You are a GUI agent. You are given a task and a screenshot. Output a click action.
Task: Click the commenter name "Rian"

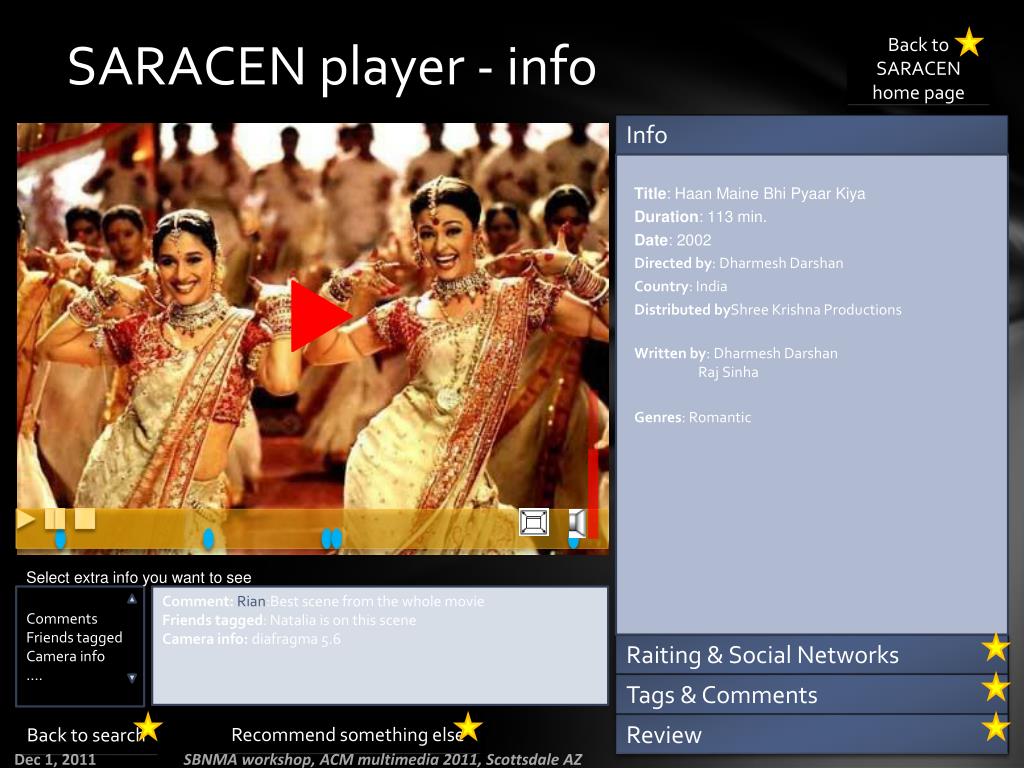pyautogui.click(x=251, y=601)
